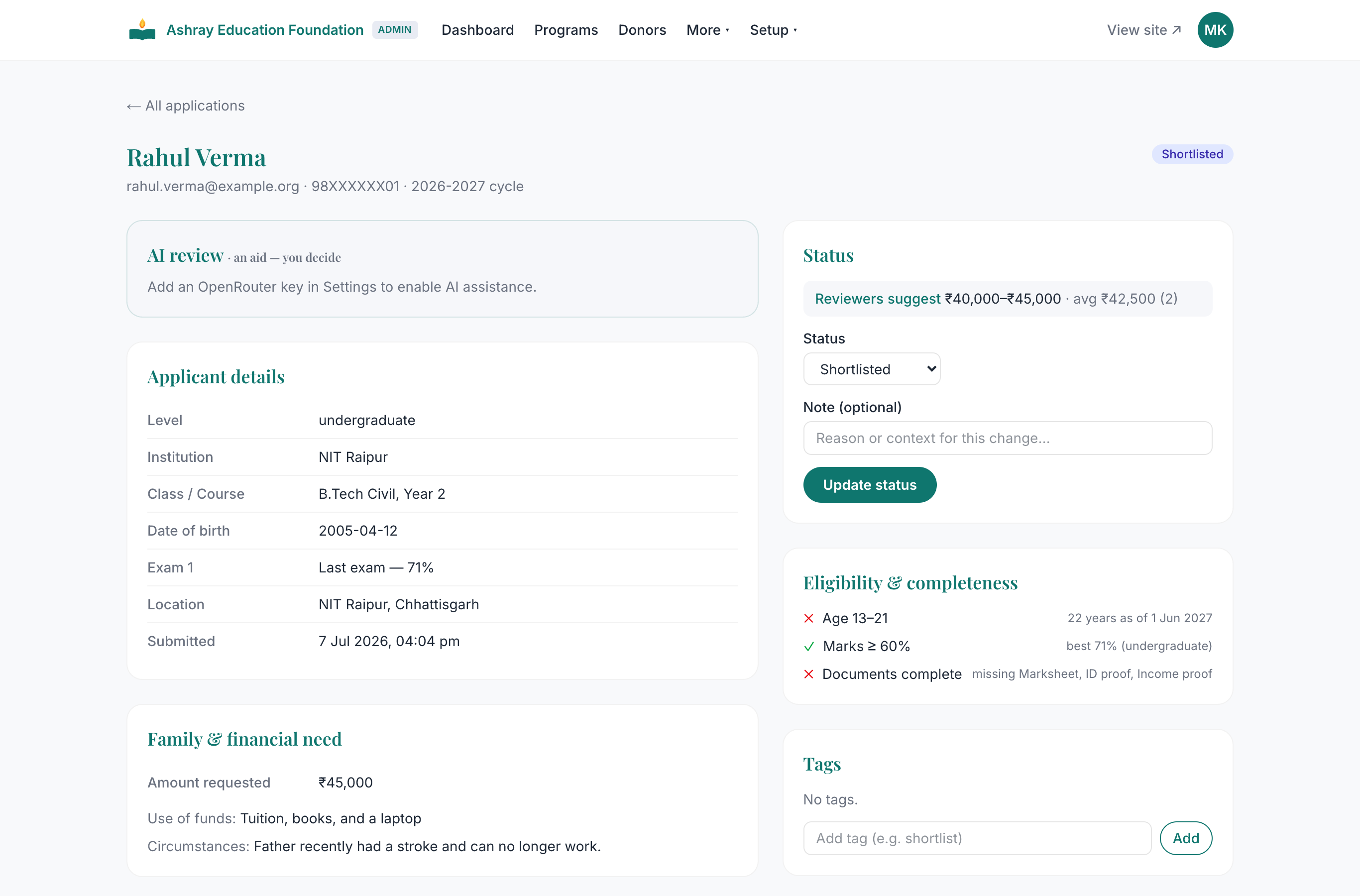Click 'missing Marksheet, ID proof, Income proof'
Image resolution: width=1360 pixels, height=896 pixels.
tap(1092, 674)
